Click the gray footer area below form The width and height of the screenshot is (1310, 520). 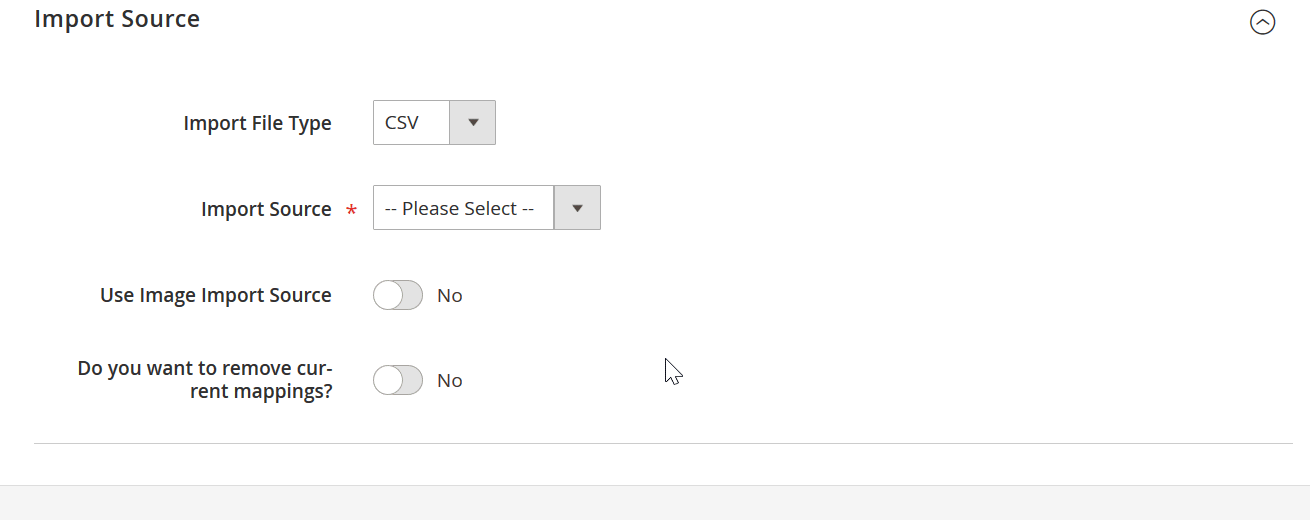[x=655, y=503]
